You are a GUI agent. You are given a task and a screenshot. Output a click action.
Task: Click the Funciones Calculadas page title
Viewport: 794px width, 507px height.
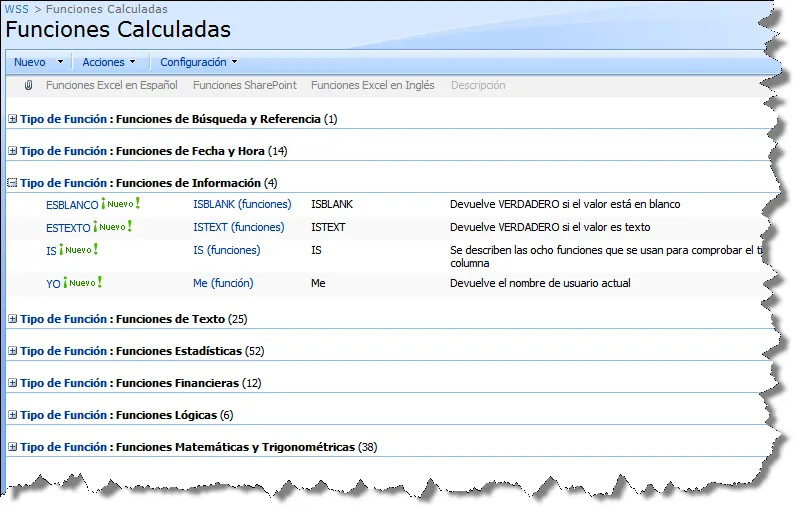(118, 29)
